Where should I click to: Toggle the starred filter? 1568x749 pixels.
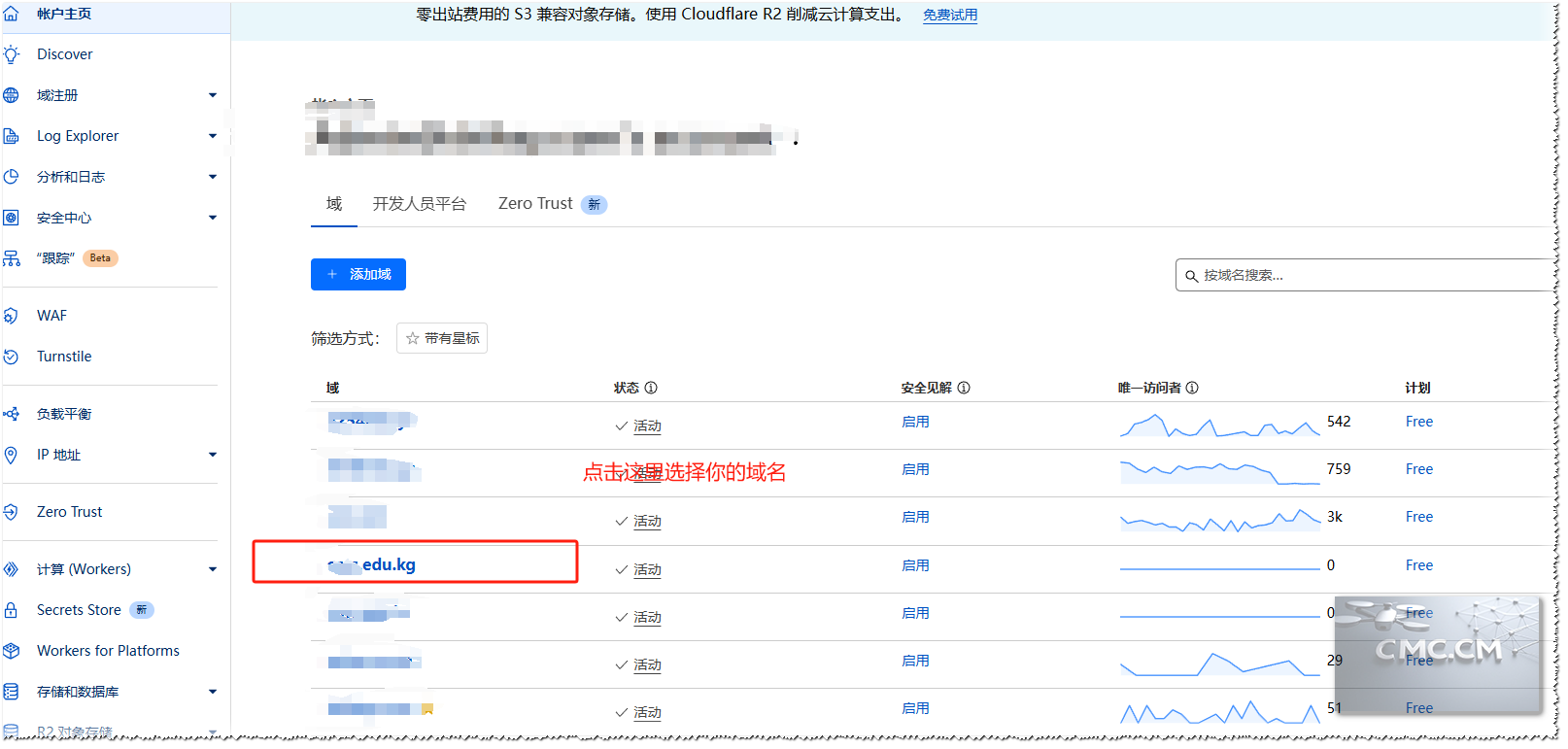point(442,338)
